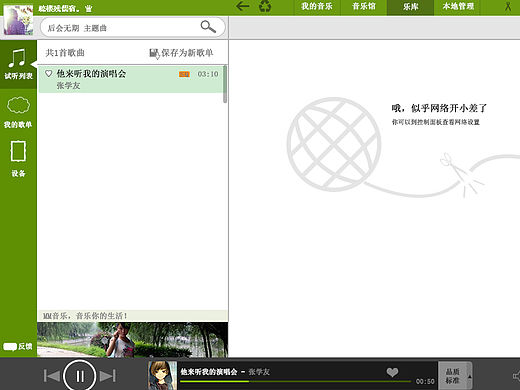Click 张学友 artist name in playlist

(68, 86)
